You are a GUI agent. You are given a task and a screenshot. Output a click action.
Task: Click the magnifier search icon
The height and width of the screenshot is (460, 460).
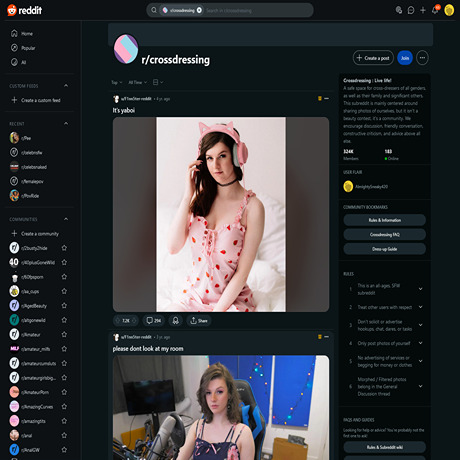click(x=154, y=10)
